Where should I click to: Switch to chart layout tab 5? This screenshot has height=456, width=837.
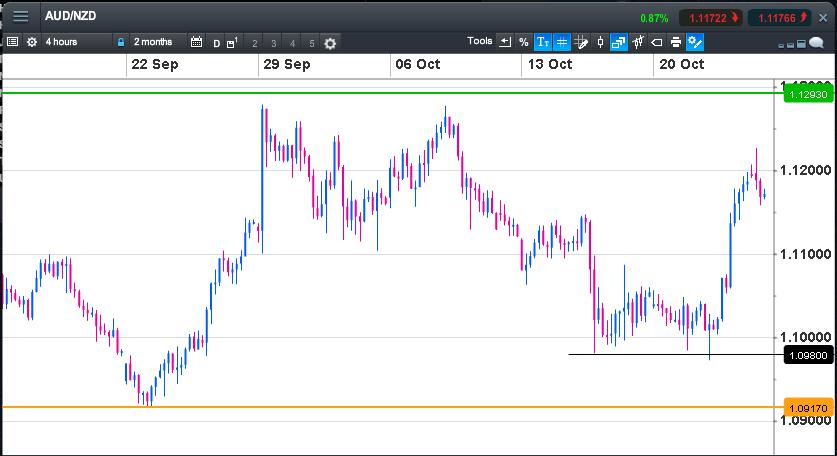pyautogui.click(x=312, y=43)
